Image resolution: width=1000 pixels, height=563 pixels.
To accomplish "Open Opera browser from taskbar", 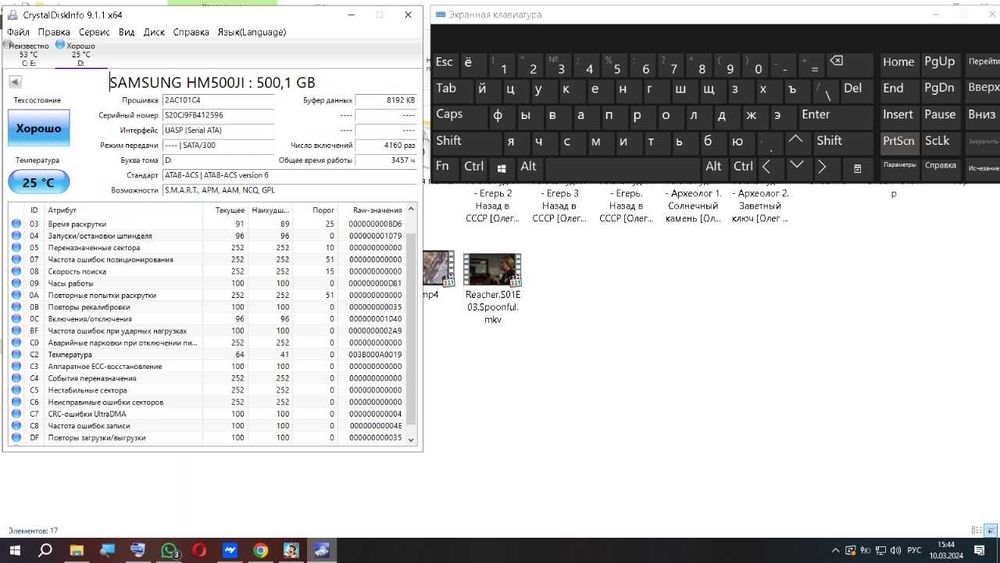I will point(199,550).
